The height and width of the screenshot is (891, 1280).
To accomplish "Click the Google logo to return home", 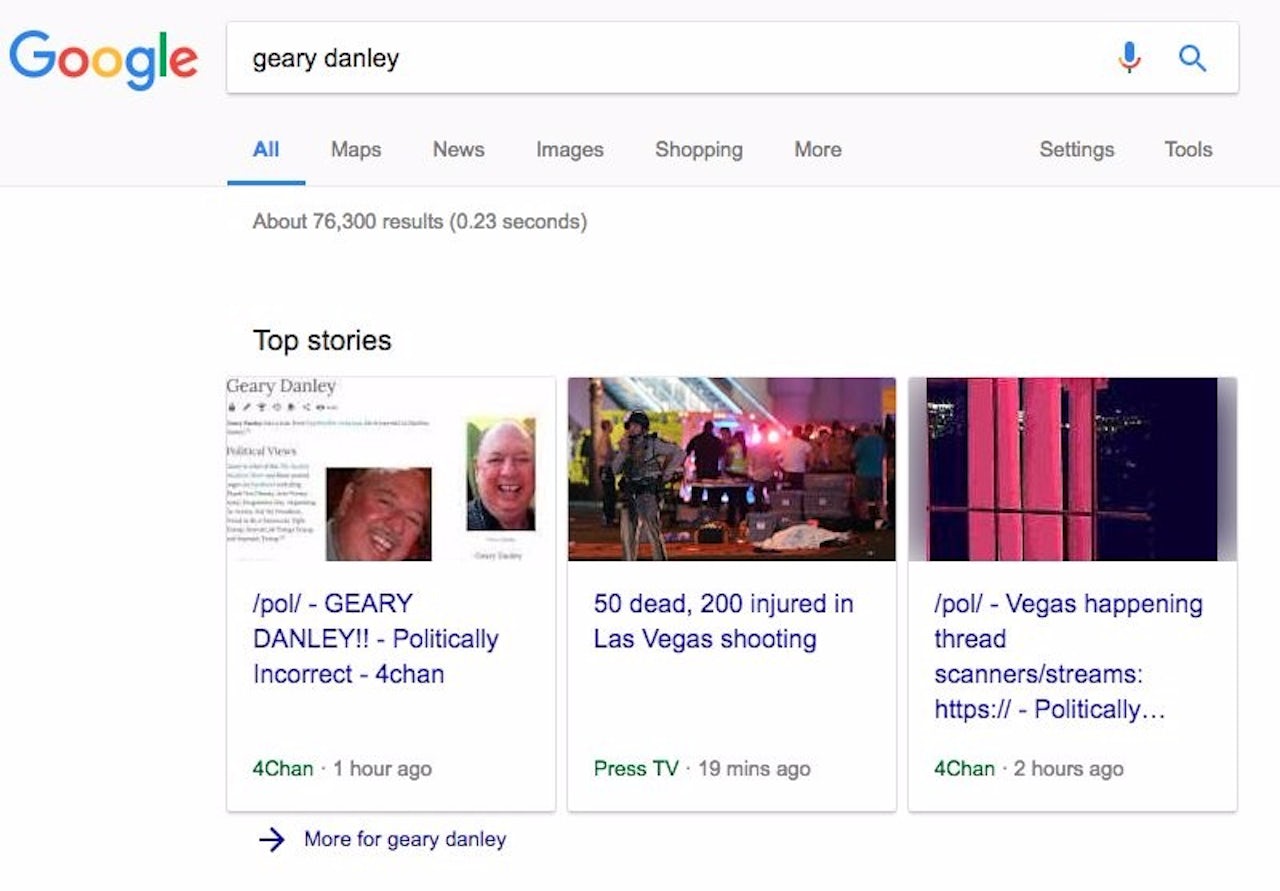I will tap(103, 58).
